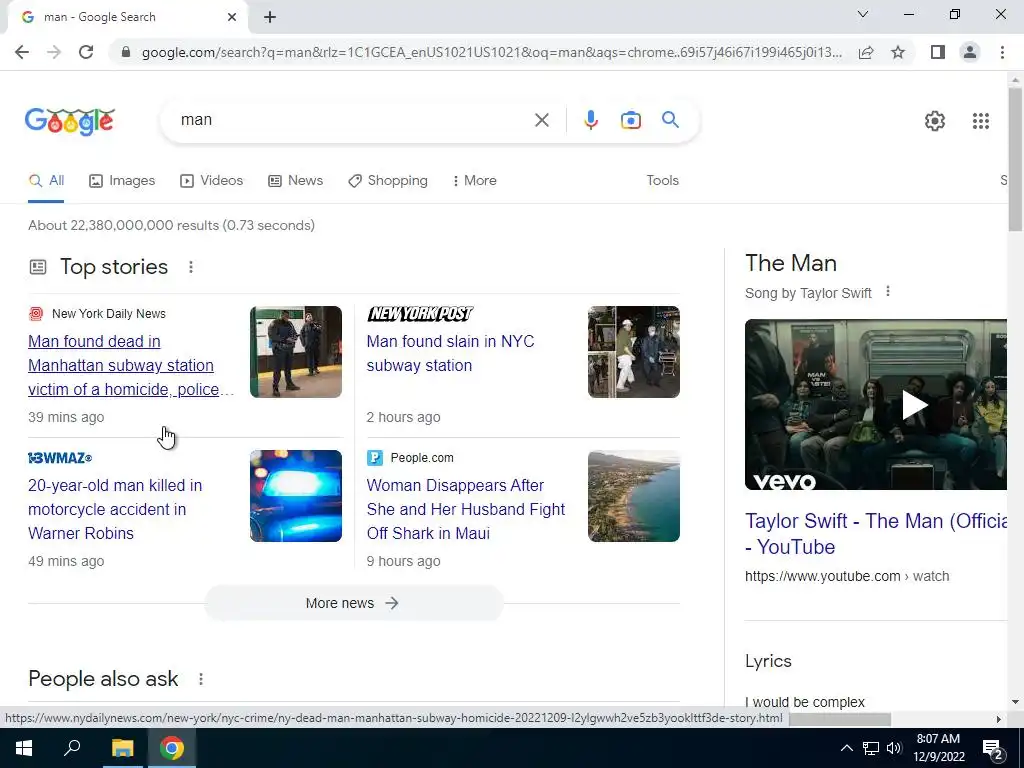Click the address bar URL
The width and height of the screenshot is (1024, 768).
pos(491,52)
